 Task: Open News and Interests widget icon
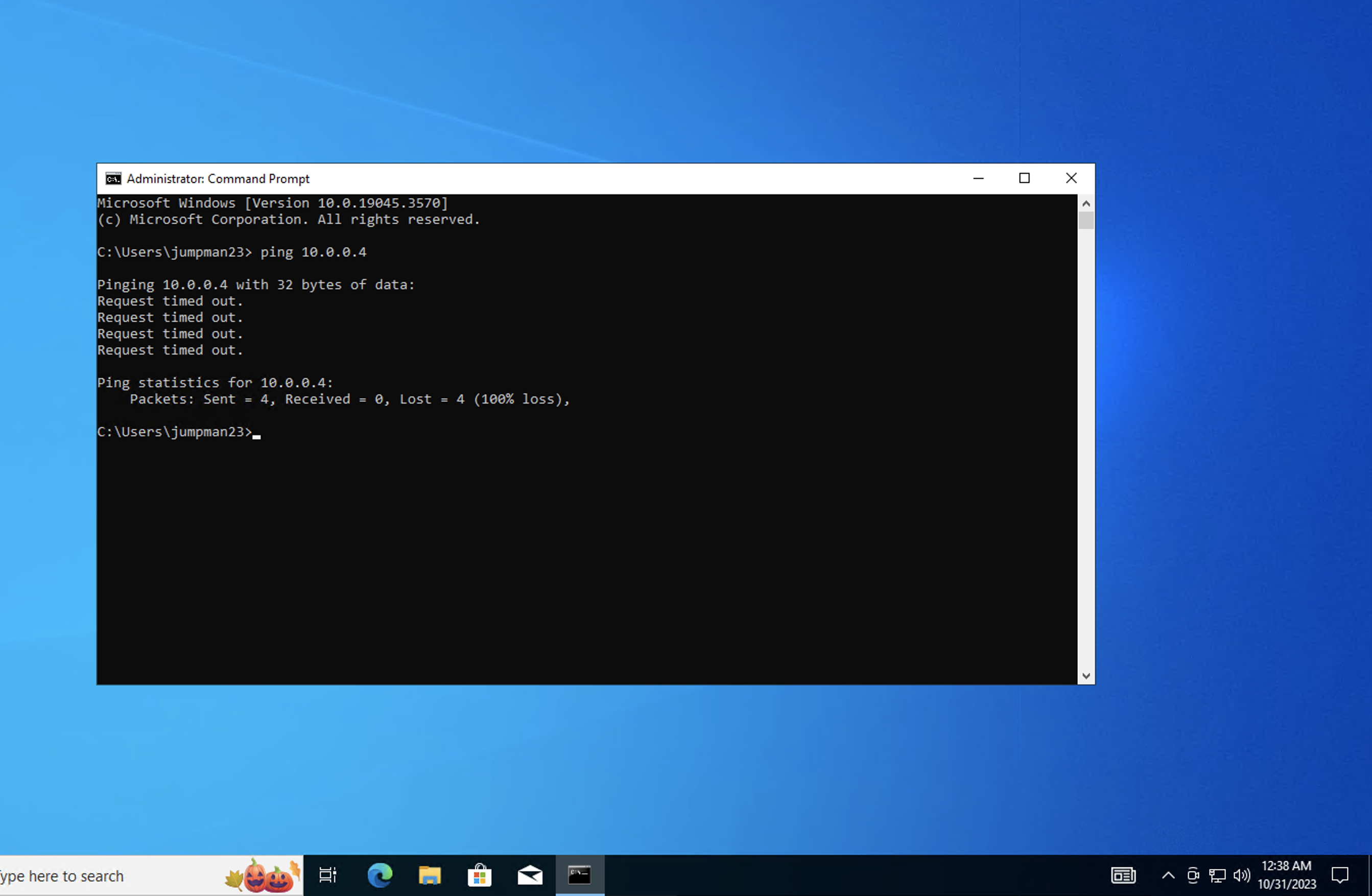[1123, 875]
